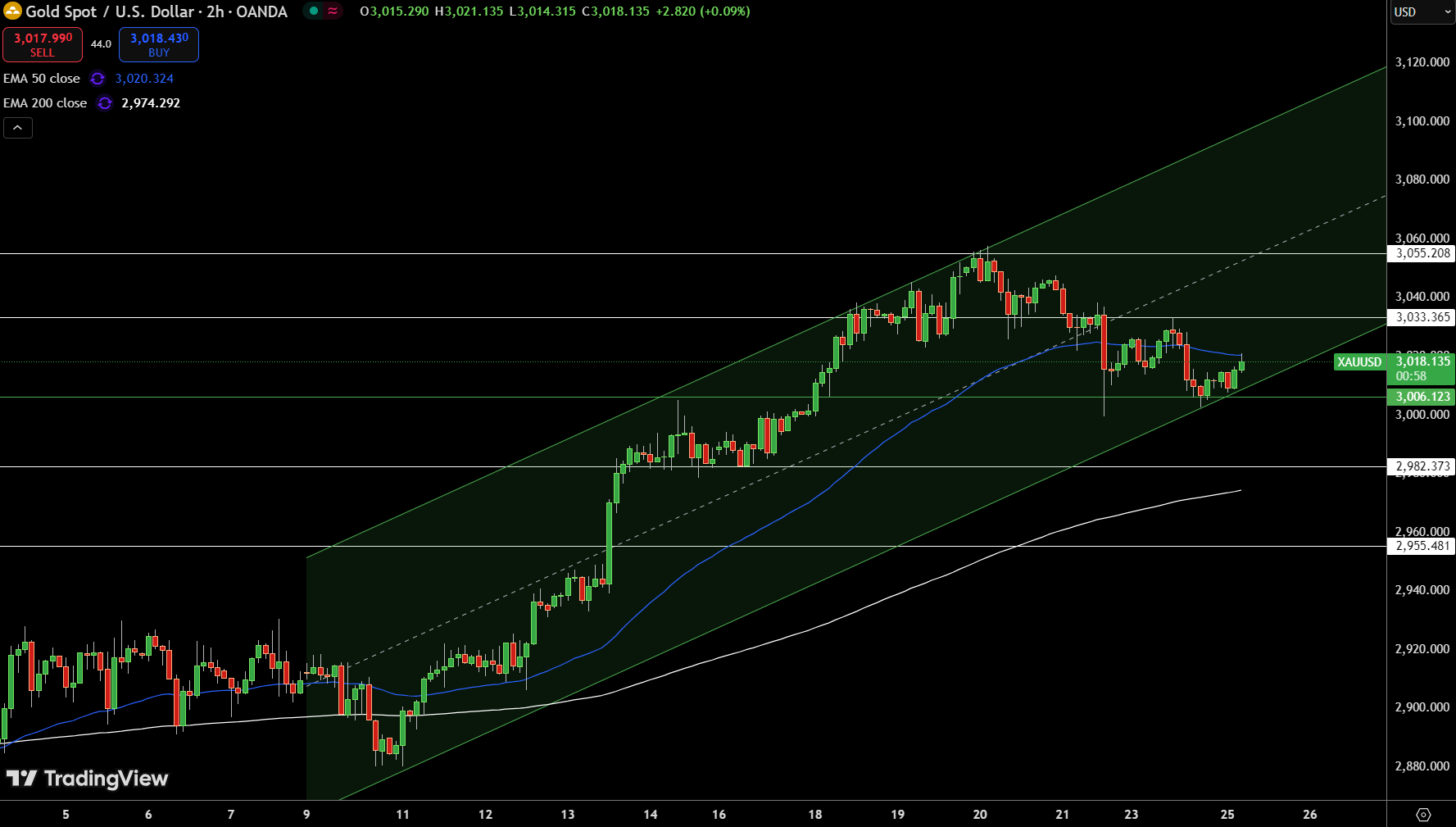Click the open price O3,015.290
This screenshot has width=1456, height=827.
coord(394,11)
